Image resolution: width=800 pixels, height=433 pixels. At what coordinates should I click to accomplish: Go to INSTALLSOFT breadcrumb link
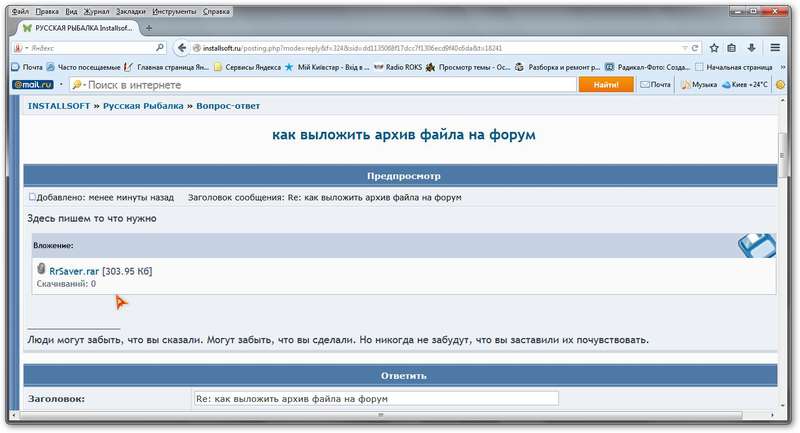pyautogui.click(x=59, y=106)
